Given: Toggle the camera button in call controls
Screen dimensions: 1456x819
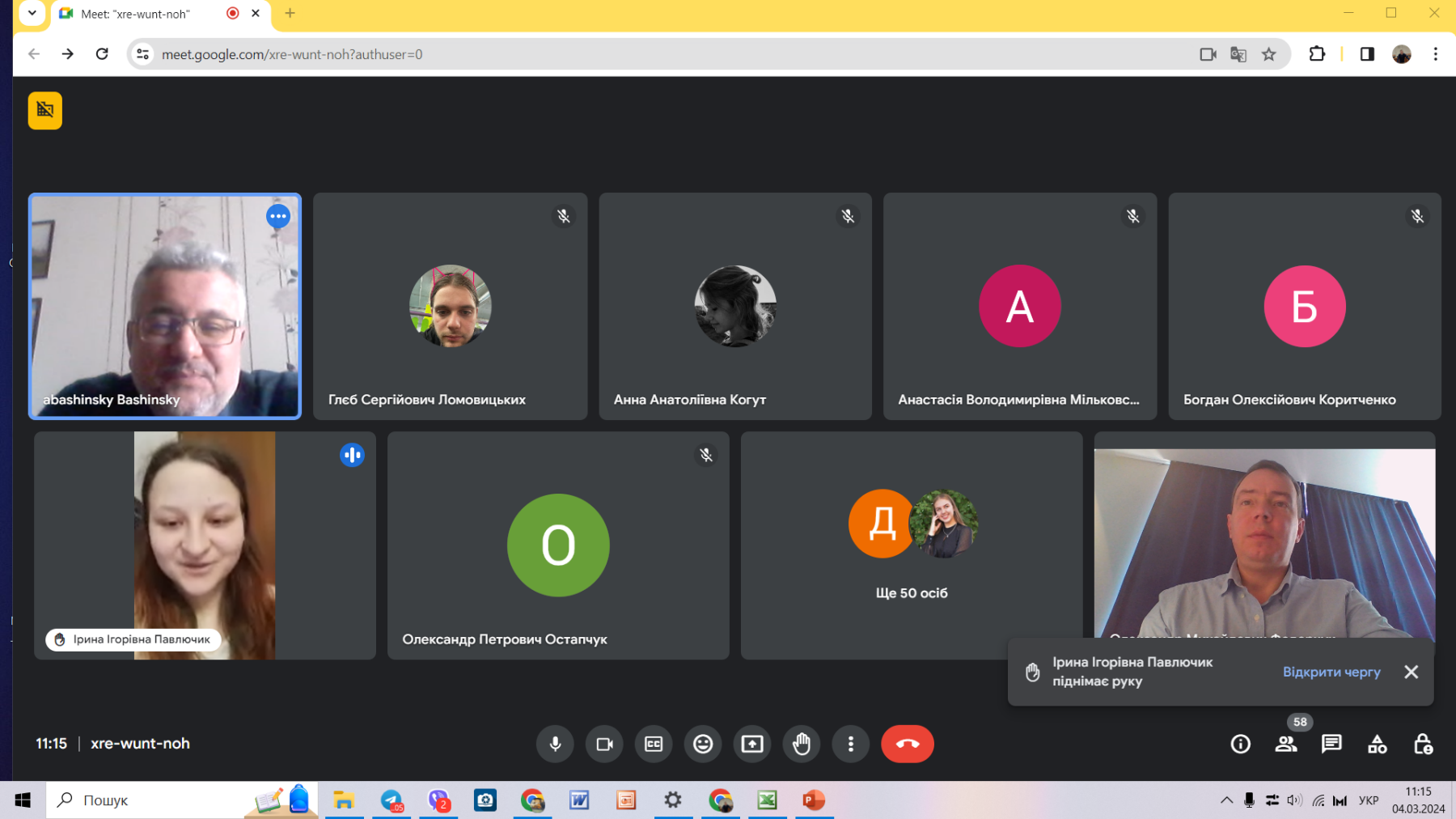Looking at the screenshot, I should pyautogui.click(x=604, y=744).
